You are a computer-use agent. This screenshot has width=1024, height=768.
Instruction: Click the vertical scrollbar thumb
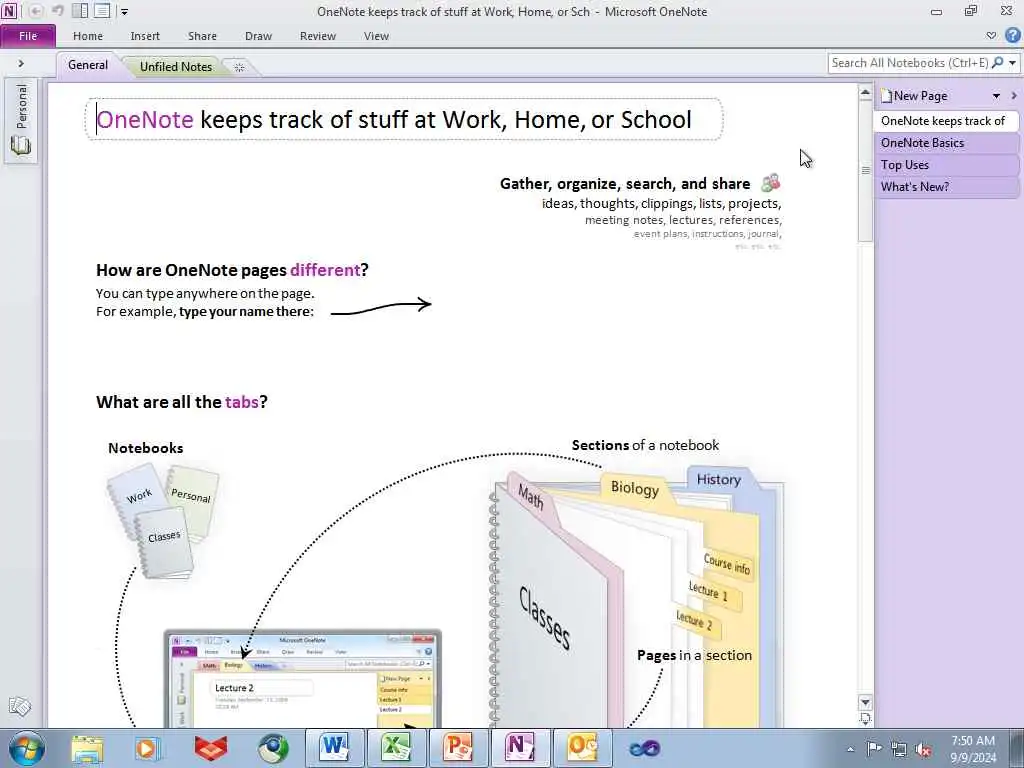click(x=865, y=171)
